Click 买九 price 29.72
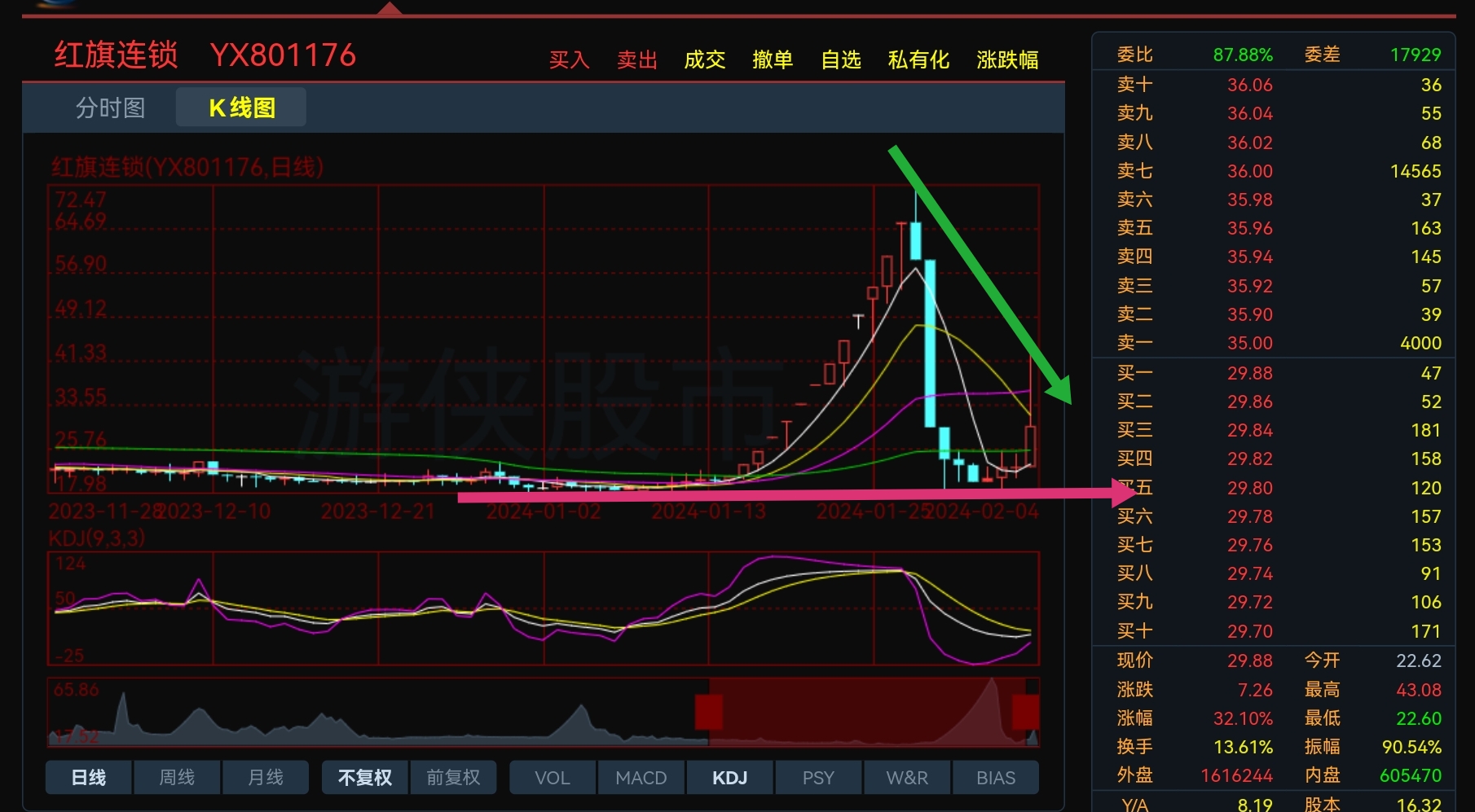 click(1250, 602)
